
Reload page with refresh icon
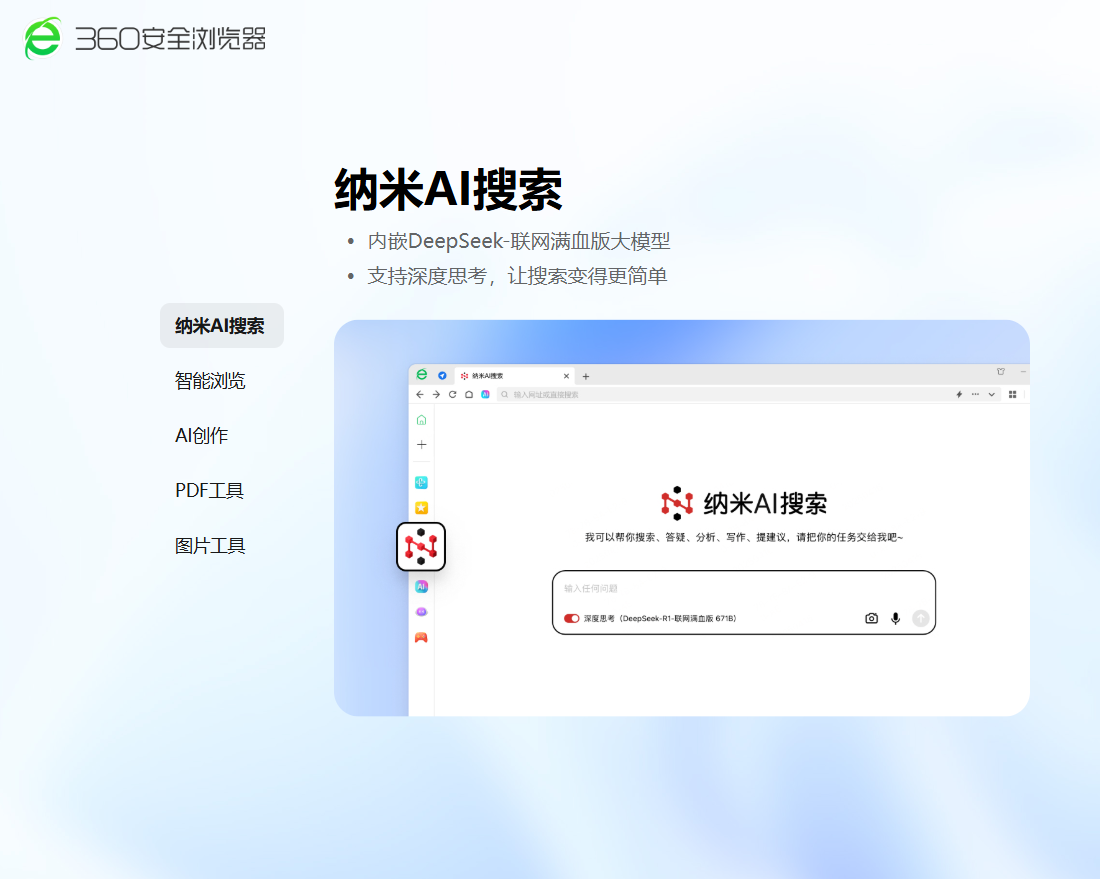click(x=452, y=394)
